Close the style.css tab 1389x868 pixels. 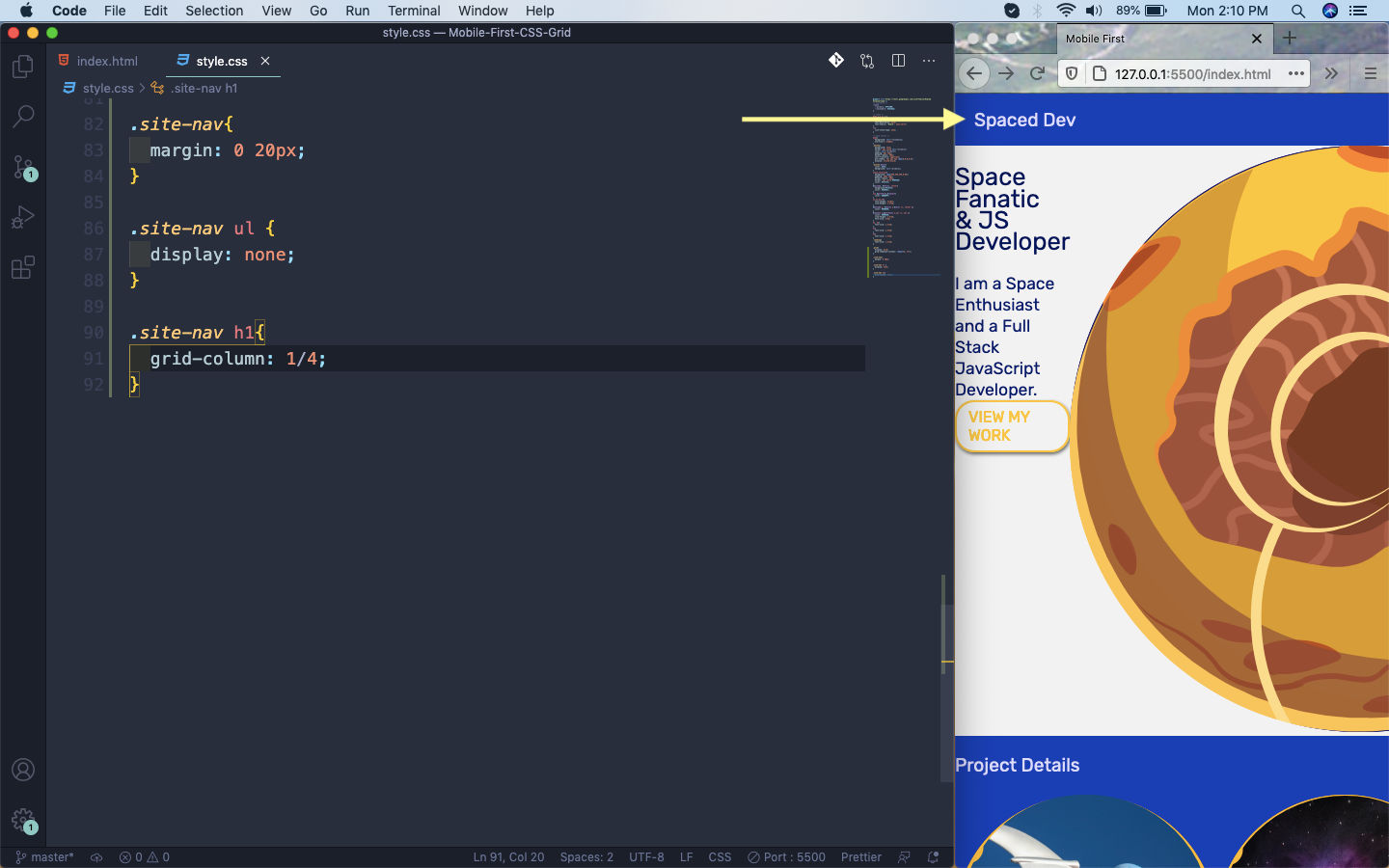[x=265, y=61]
